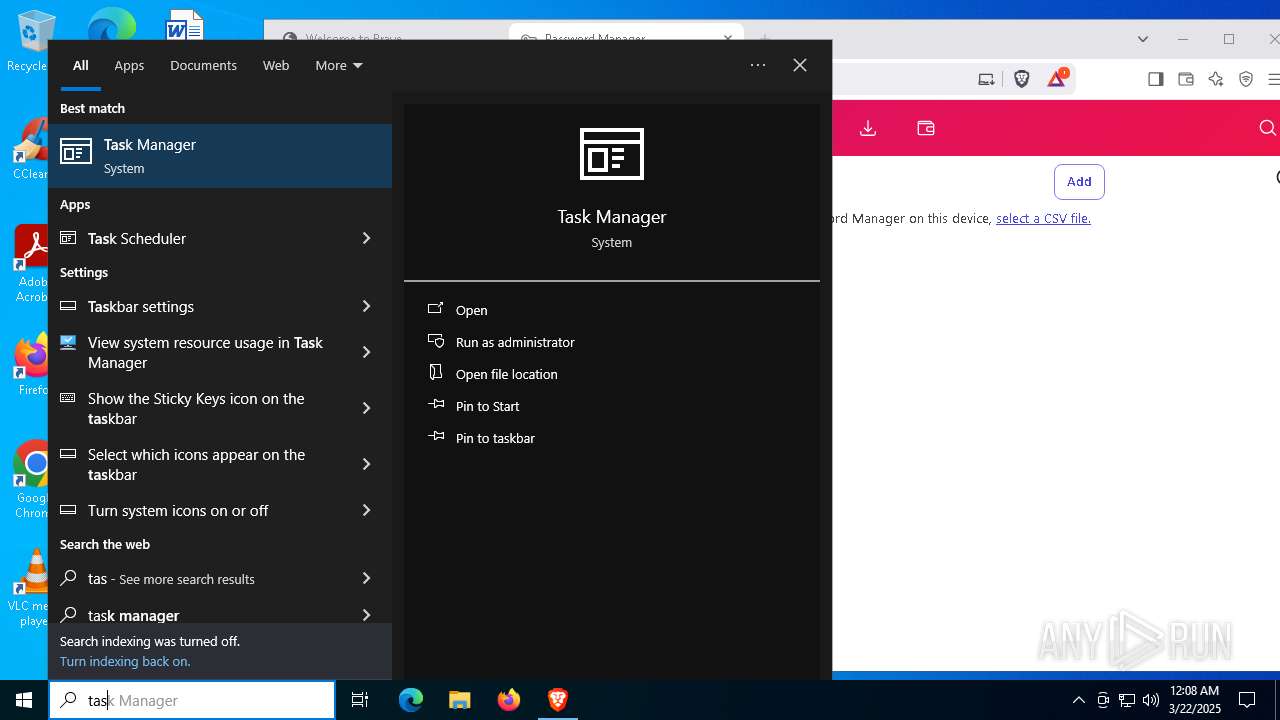Click select a CSV file link
Image resolution: width=1280 pixels, height=720 pixels.
(x=1043, y=218)
